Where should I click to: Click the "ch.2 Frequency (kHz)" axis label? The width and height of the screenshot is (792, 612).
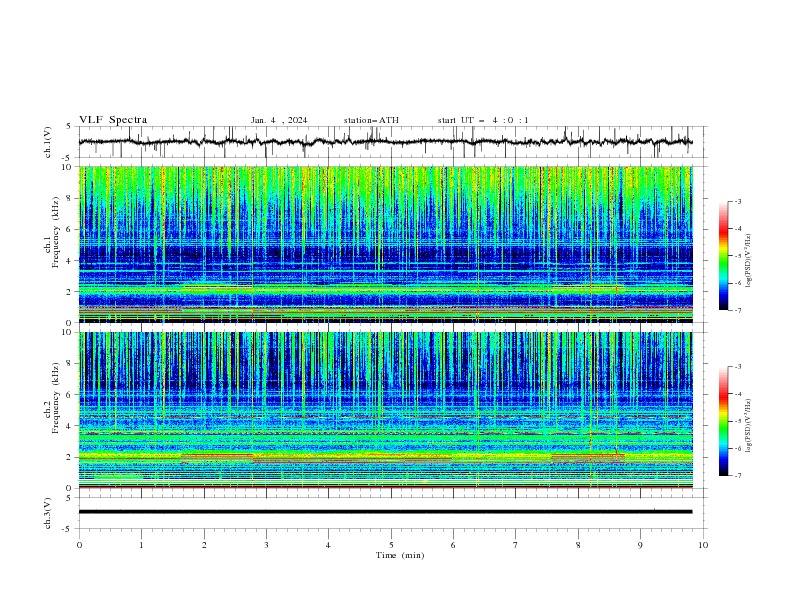52,397
